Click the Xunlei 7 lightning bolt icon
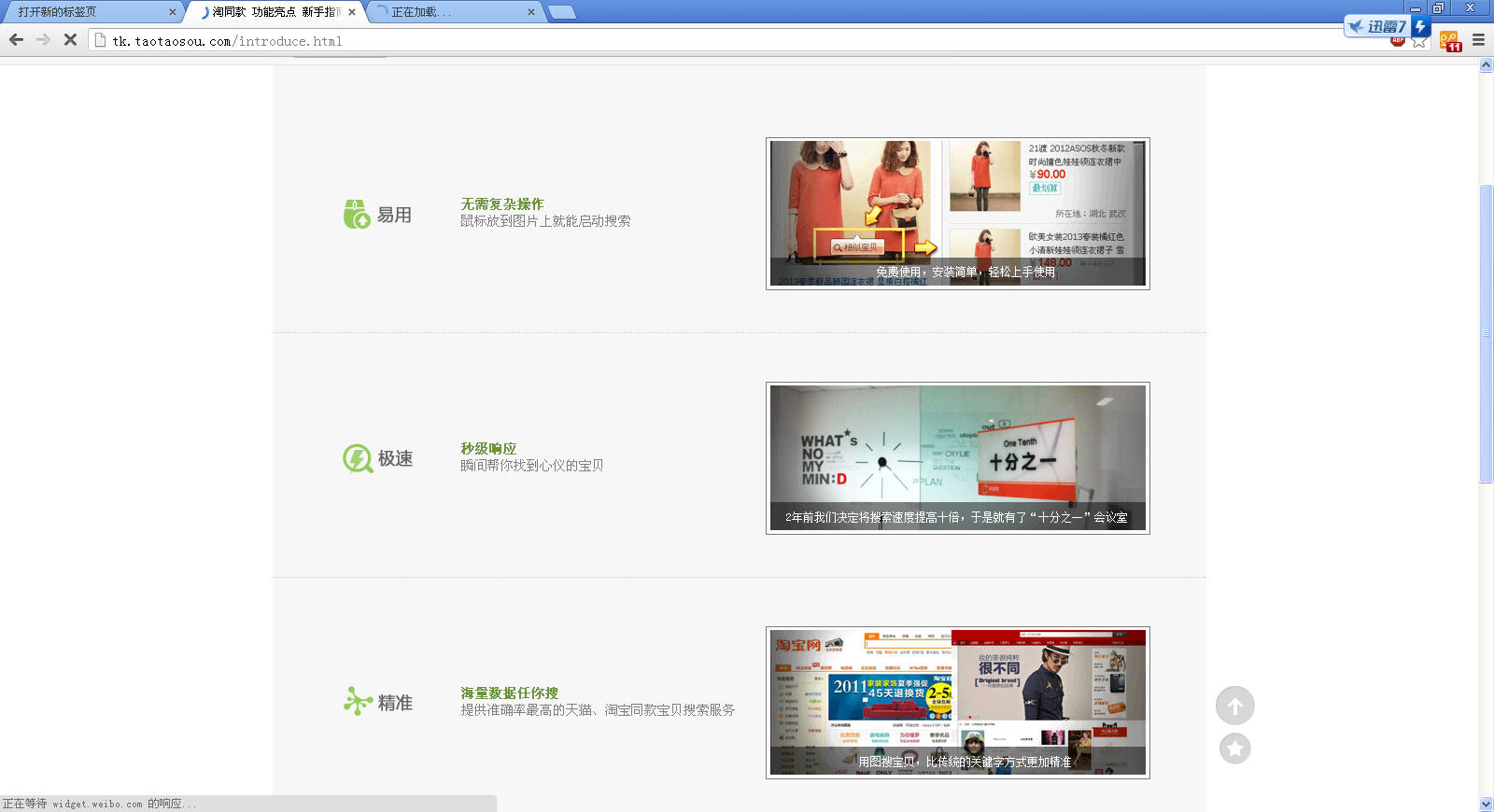 coord(1420,26)
